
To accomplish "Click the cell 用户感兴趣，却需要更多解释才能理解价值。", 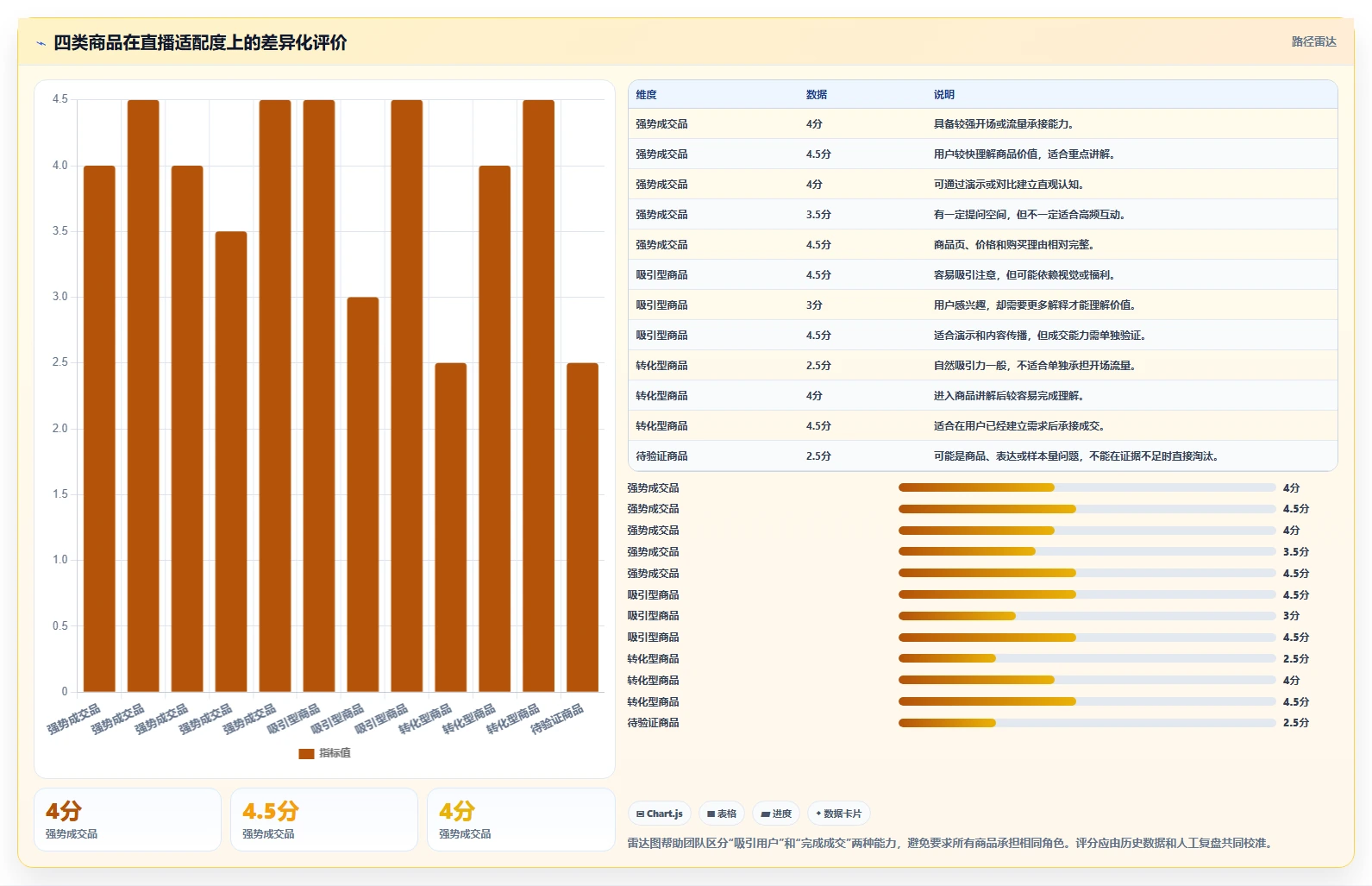I will 1036,305.
